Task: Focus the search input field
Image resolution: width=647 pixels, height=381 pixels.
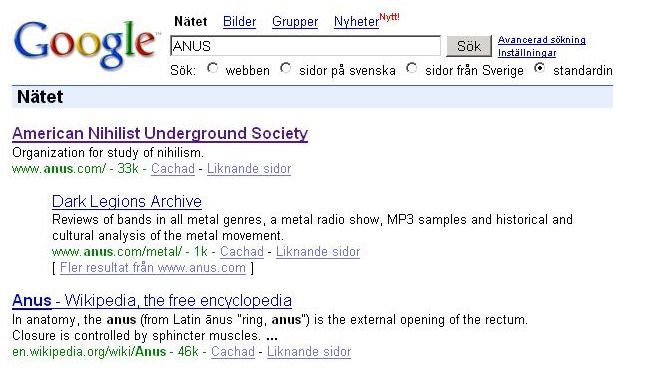Action: [305, 46]
